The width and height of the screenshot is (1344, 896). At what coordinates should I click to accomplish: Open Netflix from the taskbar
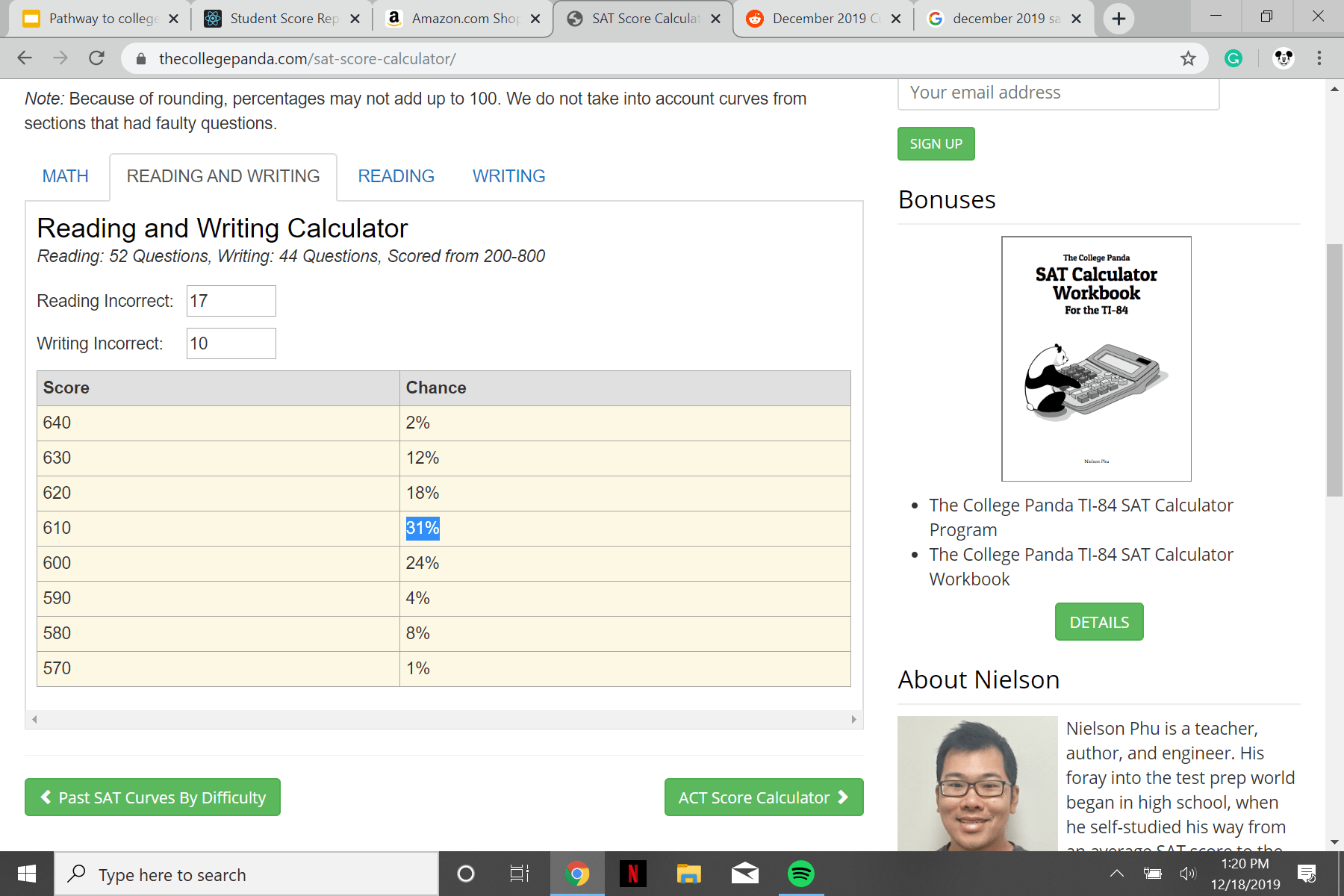click(x=633, y=874)
